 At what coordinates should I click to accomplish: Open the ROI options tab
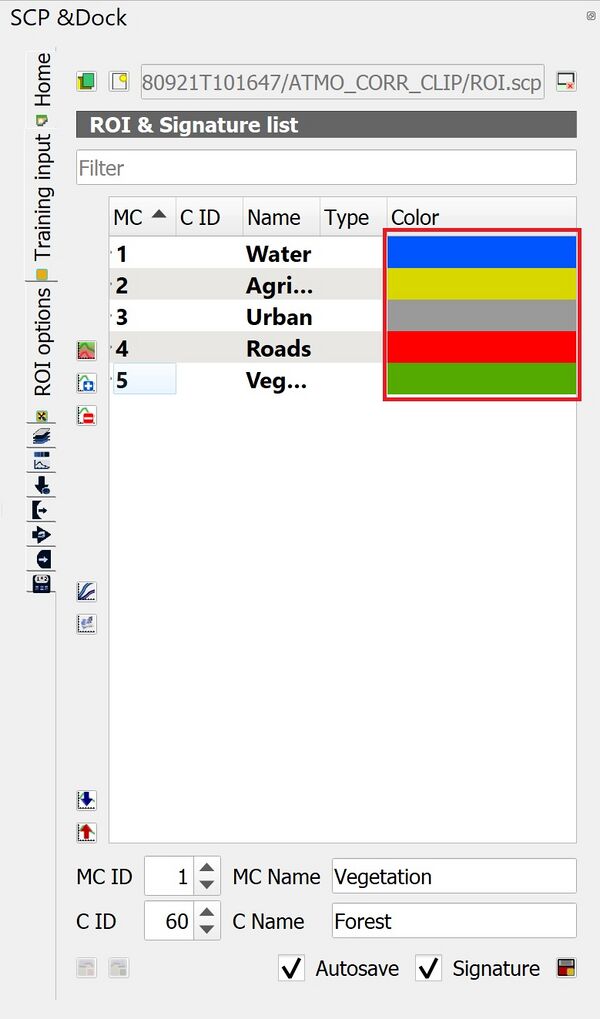click(x=40, y=330)
